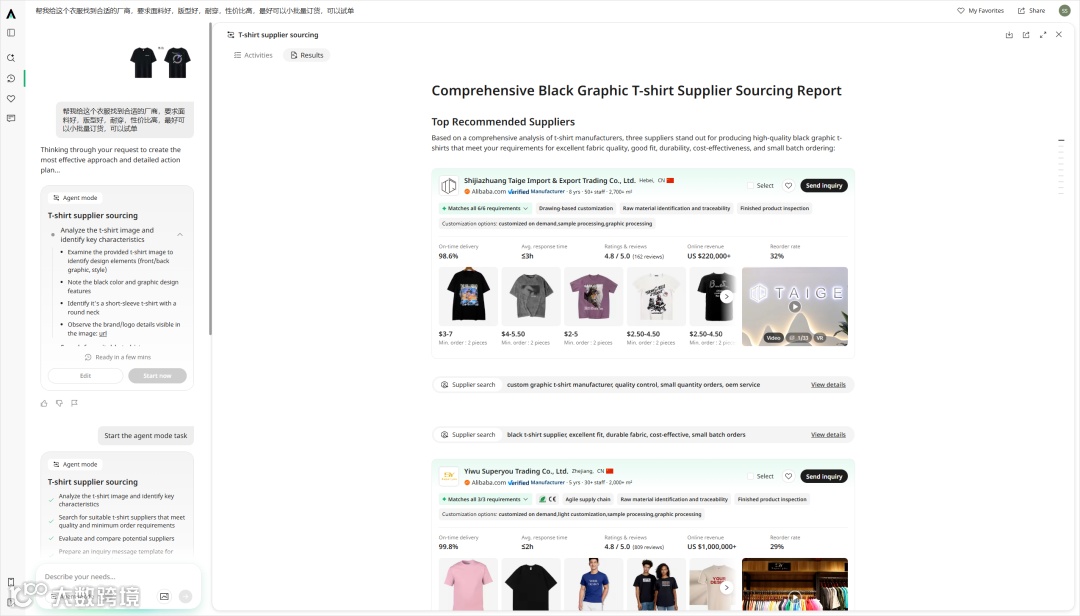Image resolution: width=1080 pixels, height=616 pixels.
Task: Play the TAIGE company video
Action: click(x=795, y=307)
